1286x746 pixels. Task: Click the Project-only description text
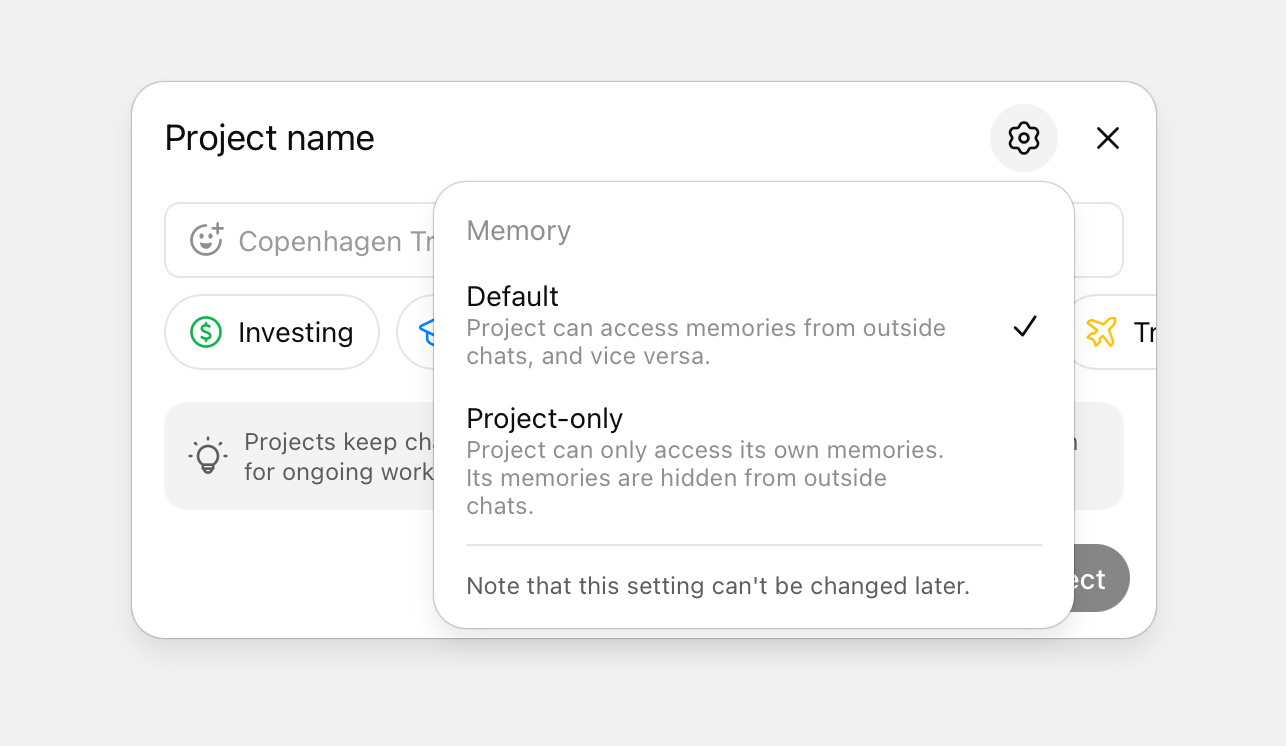704,478
